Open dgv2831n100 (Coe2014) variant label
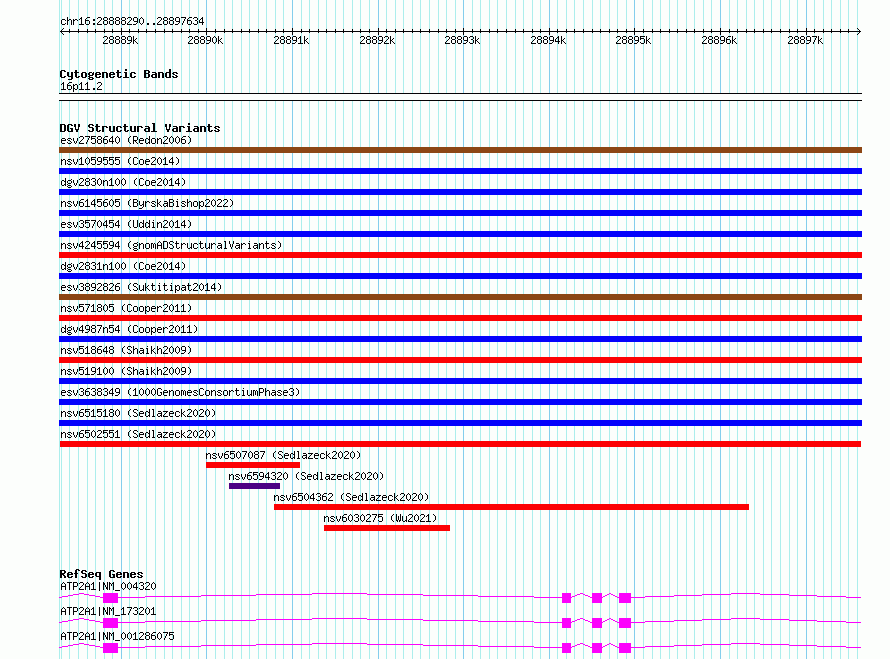 [x=123, y=266]
